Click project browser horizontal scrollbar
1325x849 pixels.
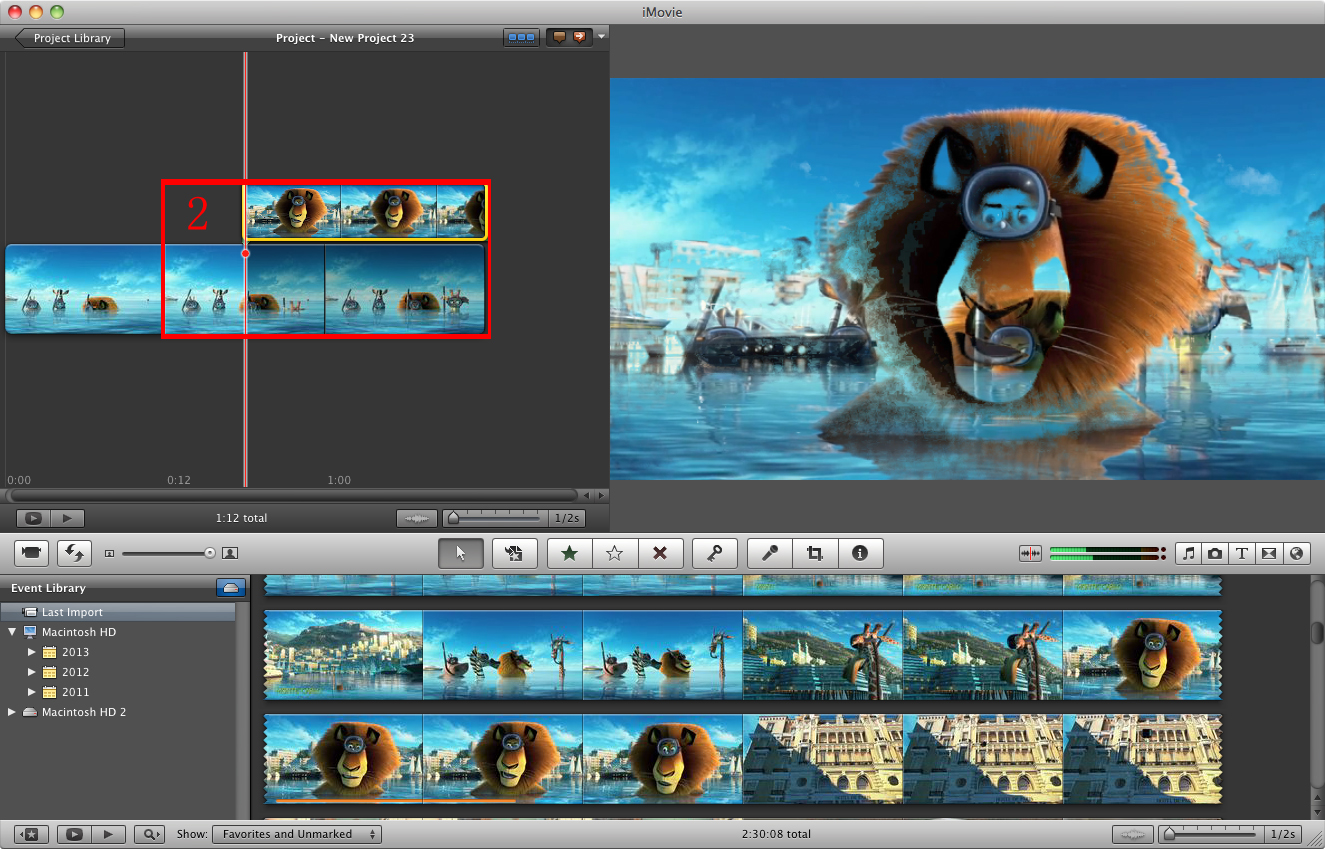pos(292,495)
